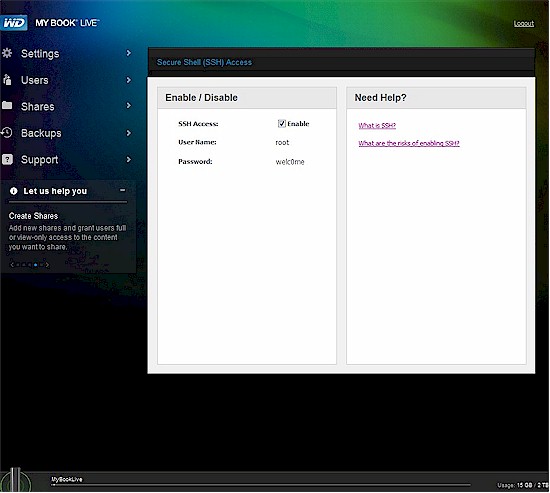Go to previous help tip arrow
The image size is (550, 493).
(x=12, y=265)
